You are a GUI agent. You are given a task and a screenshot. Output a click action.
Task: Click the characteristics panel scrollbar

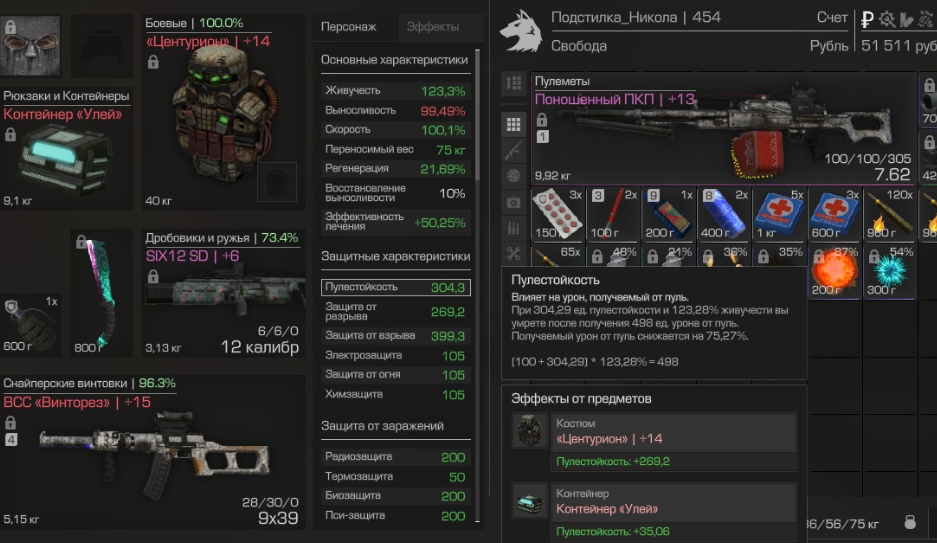coord(477,115)
